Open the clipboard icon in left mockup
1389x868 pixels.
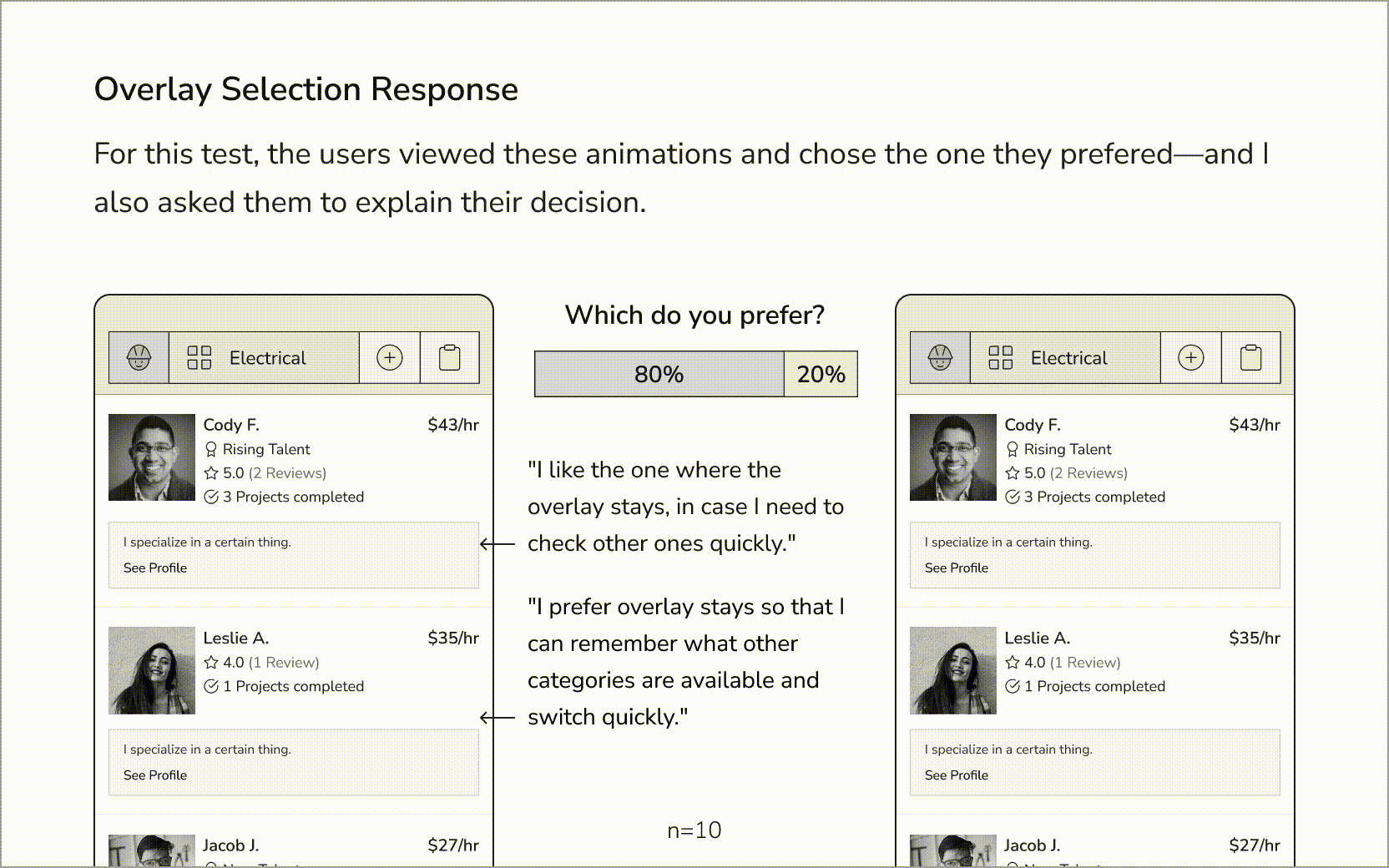[x=450, y=358]
